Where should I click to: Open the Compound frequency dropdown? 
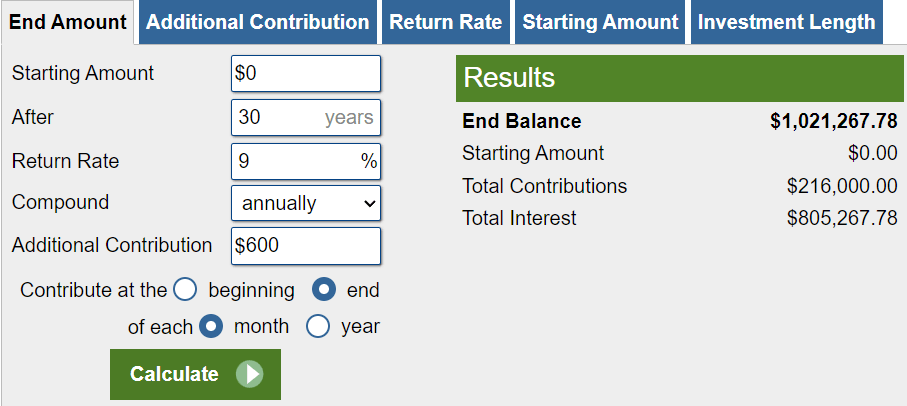pyautogui.click(x=306, y=203)
